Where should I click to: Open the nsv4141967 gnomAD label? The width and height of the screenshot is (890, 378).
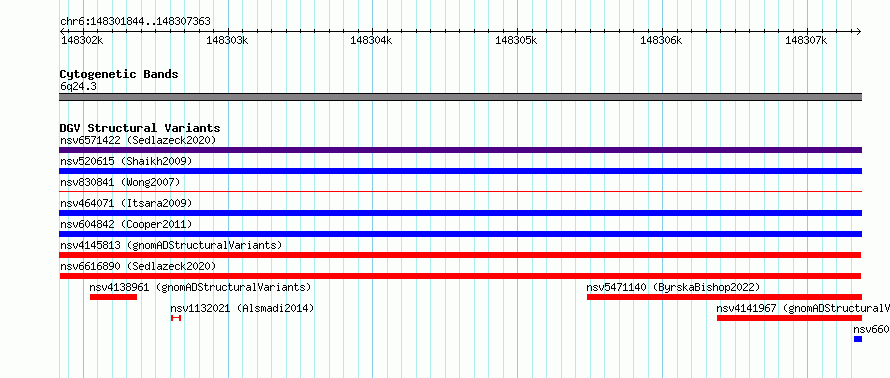pyautogui.click(x=803, y=308)
